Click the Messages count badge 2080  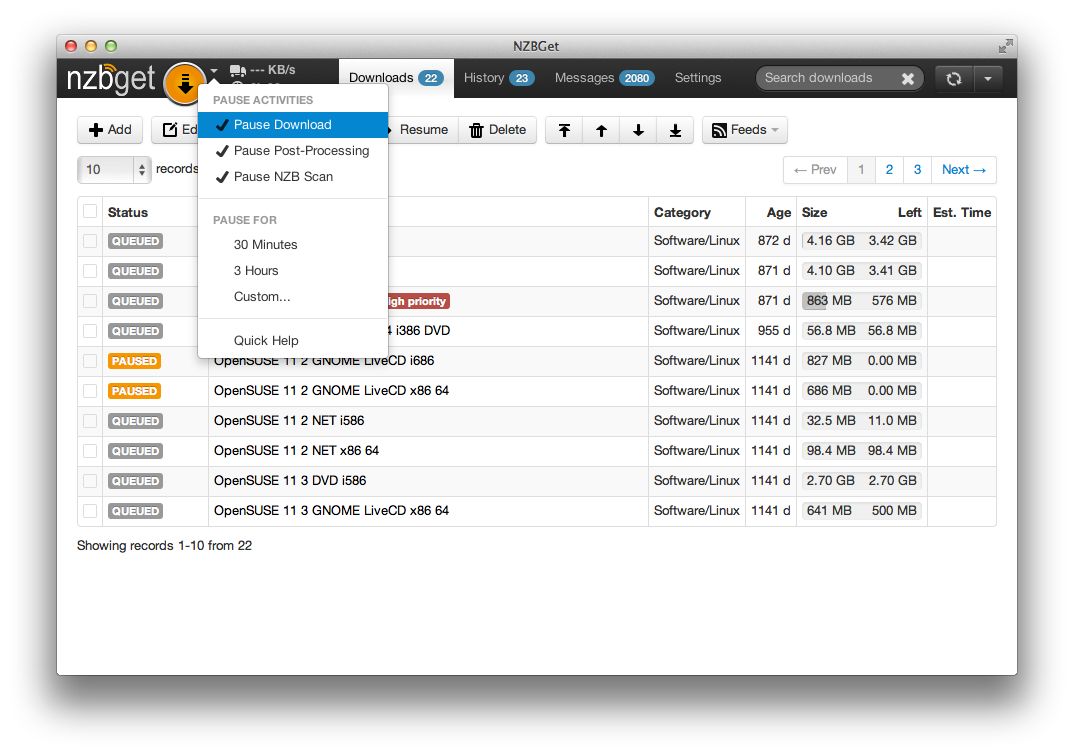coord(636,78)
